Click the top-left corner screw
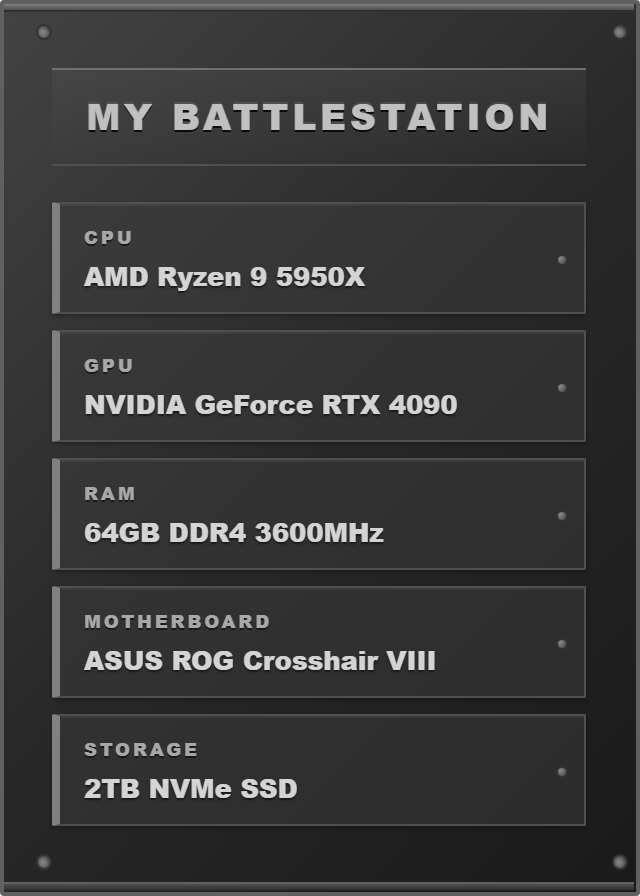The width and height of the screenshot is (640, 896). point(44,32)
